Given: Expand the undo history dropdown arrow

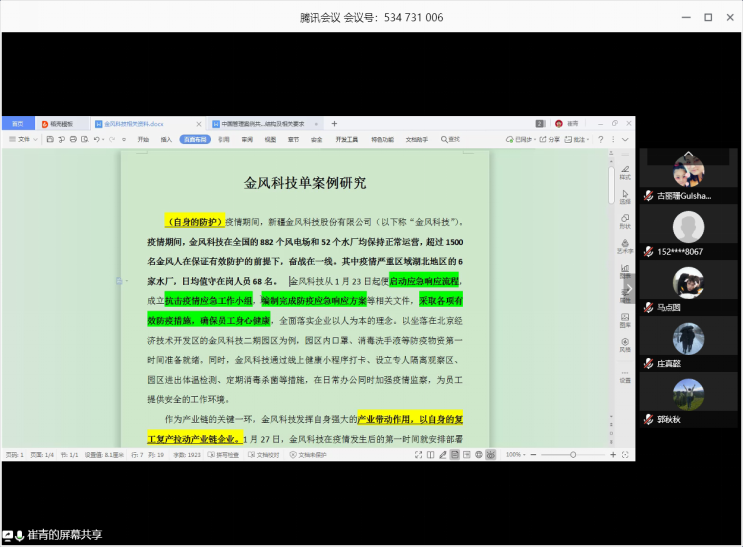Looking at the screenshot, I should tap(103, 139).
